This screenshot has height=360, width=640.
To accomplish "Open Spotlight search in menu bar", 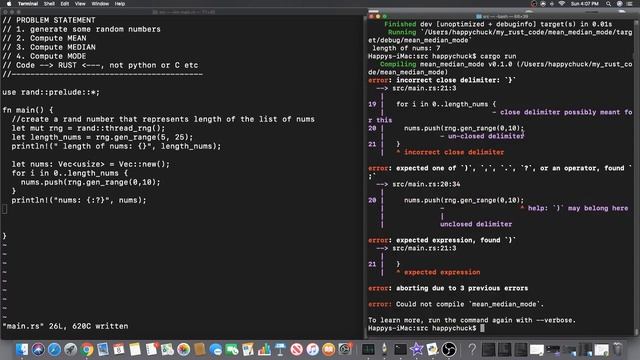I will 608,4.
